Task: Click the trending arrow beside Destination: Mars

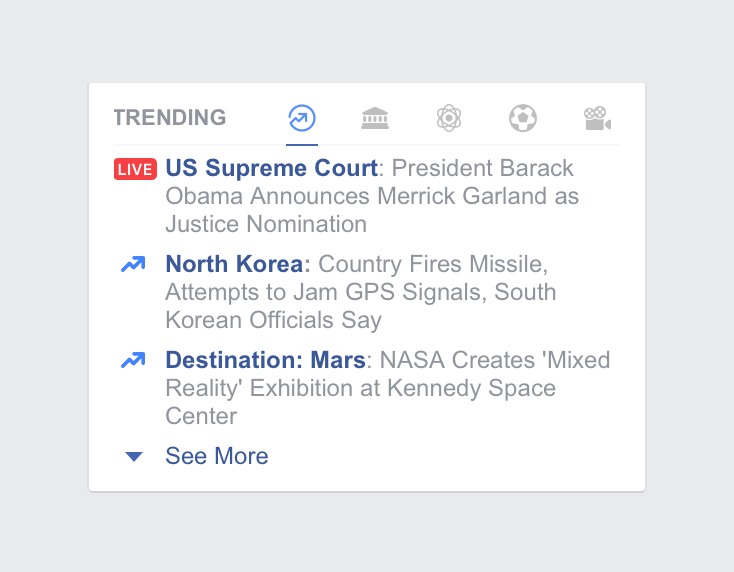Action: point(133,361)
